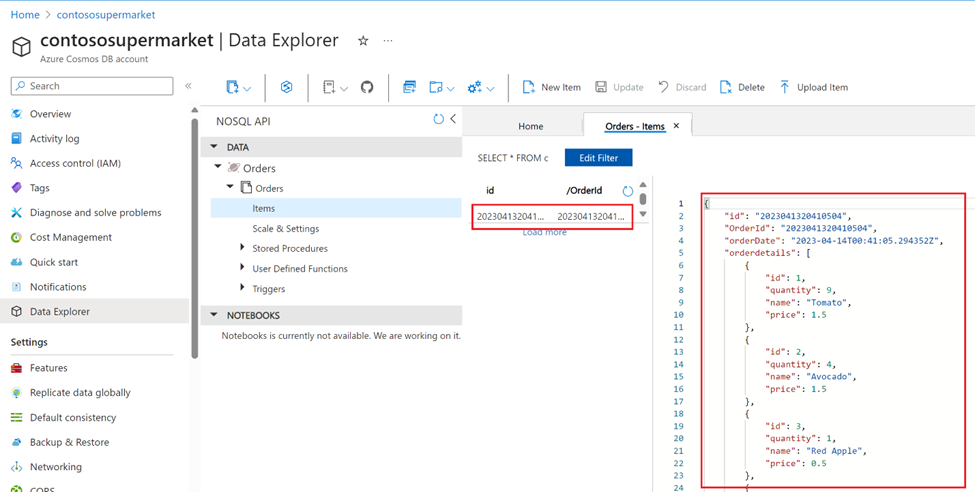Expand the gears icon dropdown arrow
The width and height of the screenshot is (975, 492).
pyautogui.click(x=491, y=88)
